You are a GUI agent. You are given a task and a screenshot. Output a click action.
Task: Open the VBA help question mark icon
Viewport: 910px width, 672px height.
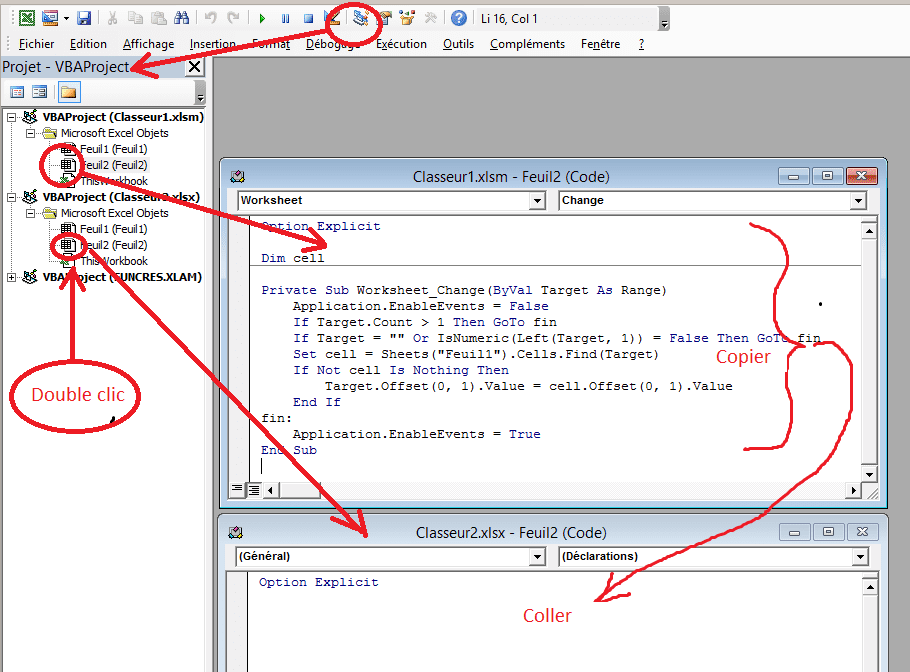pos(458,18)
